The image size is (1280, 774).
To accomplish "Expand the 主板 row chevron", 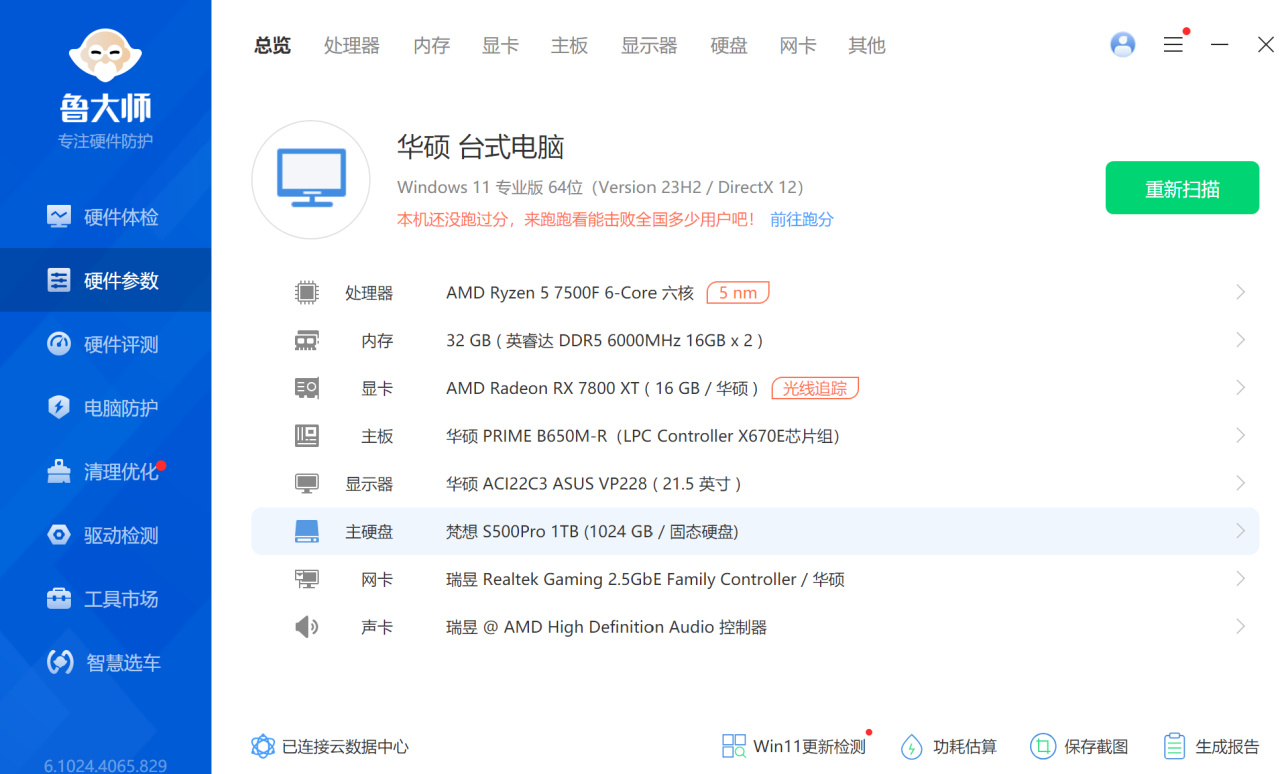I will point(1240,436).
